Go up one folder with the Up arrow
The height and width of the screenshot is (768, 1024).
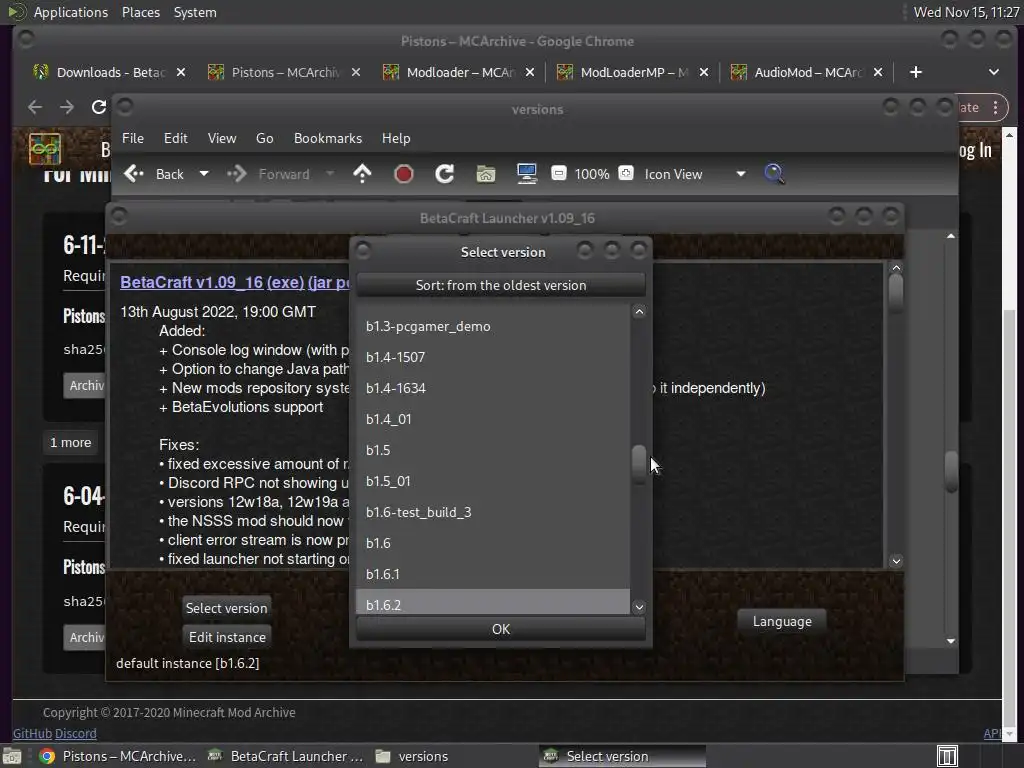[x=362, y=174]
